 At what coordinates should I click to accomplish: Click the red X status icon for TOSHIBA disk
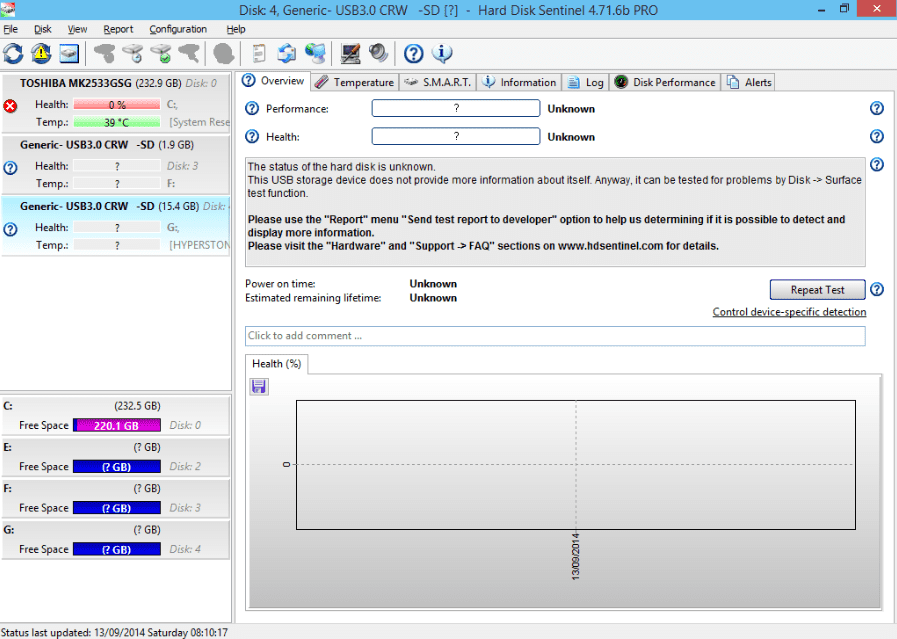point(10,106)
